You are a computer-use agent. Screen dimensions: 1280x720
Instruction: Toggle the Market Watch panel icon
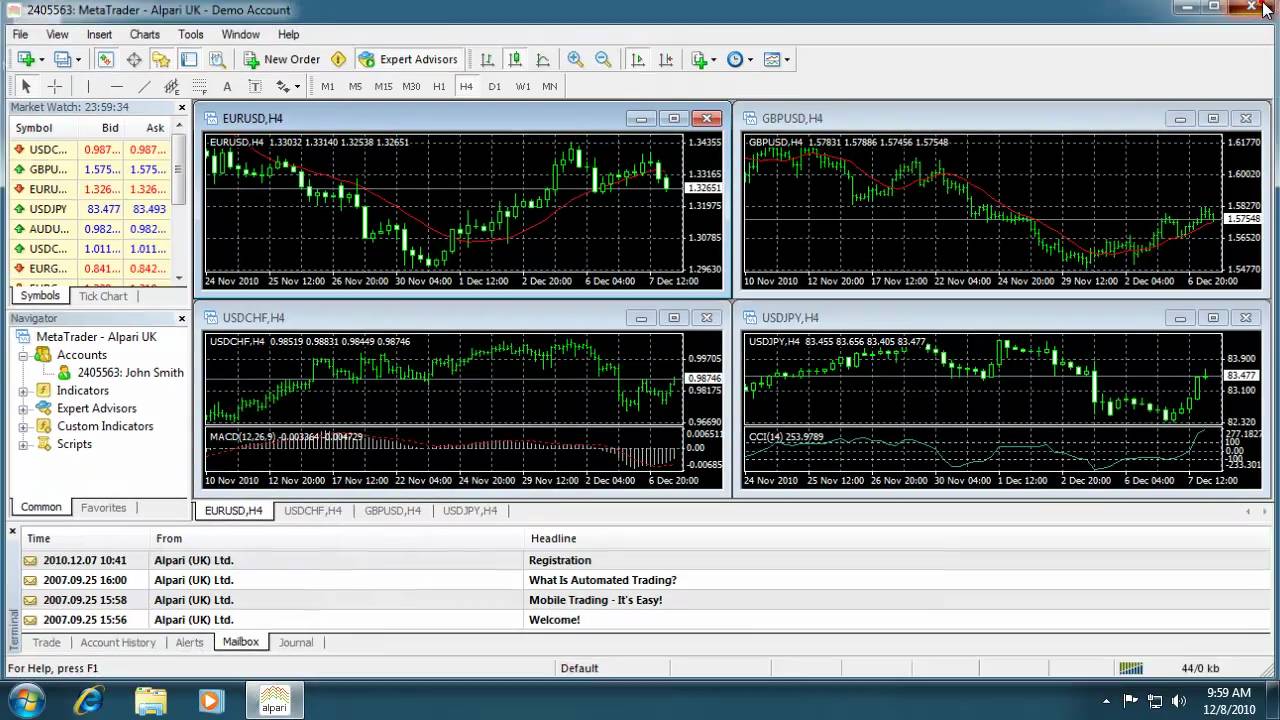tap(105, 59)
